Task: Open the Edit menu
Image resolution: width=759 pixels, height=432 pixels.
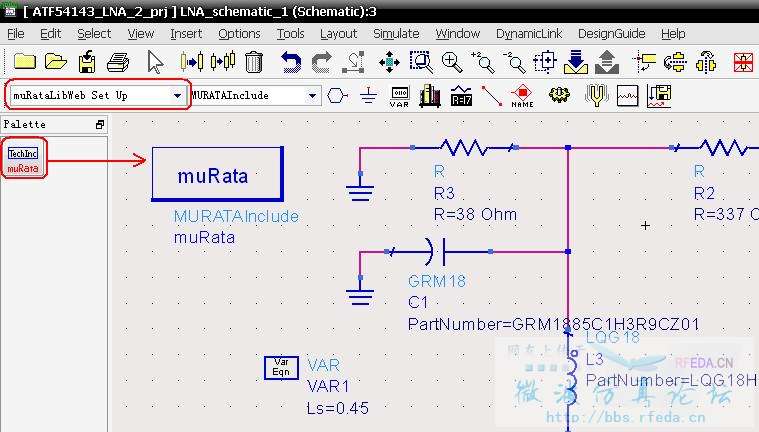Action: coord(50,34)
